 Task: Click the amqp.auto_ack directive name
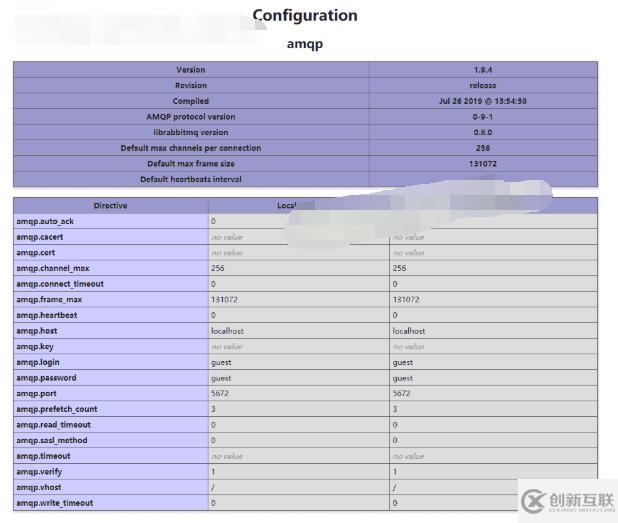[x=45, y=221]
